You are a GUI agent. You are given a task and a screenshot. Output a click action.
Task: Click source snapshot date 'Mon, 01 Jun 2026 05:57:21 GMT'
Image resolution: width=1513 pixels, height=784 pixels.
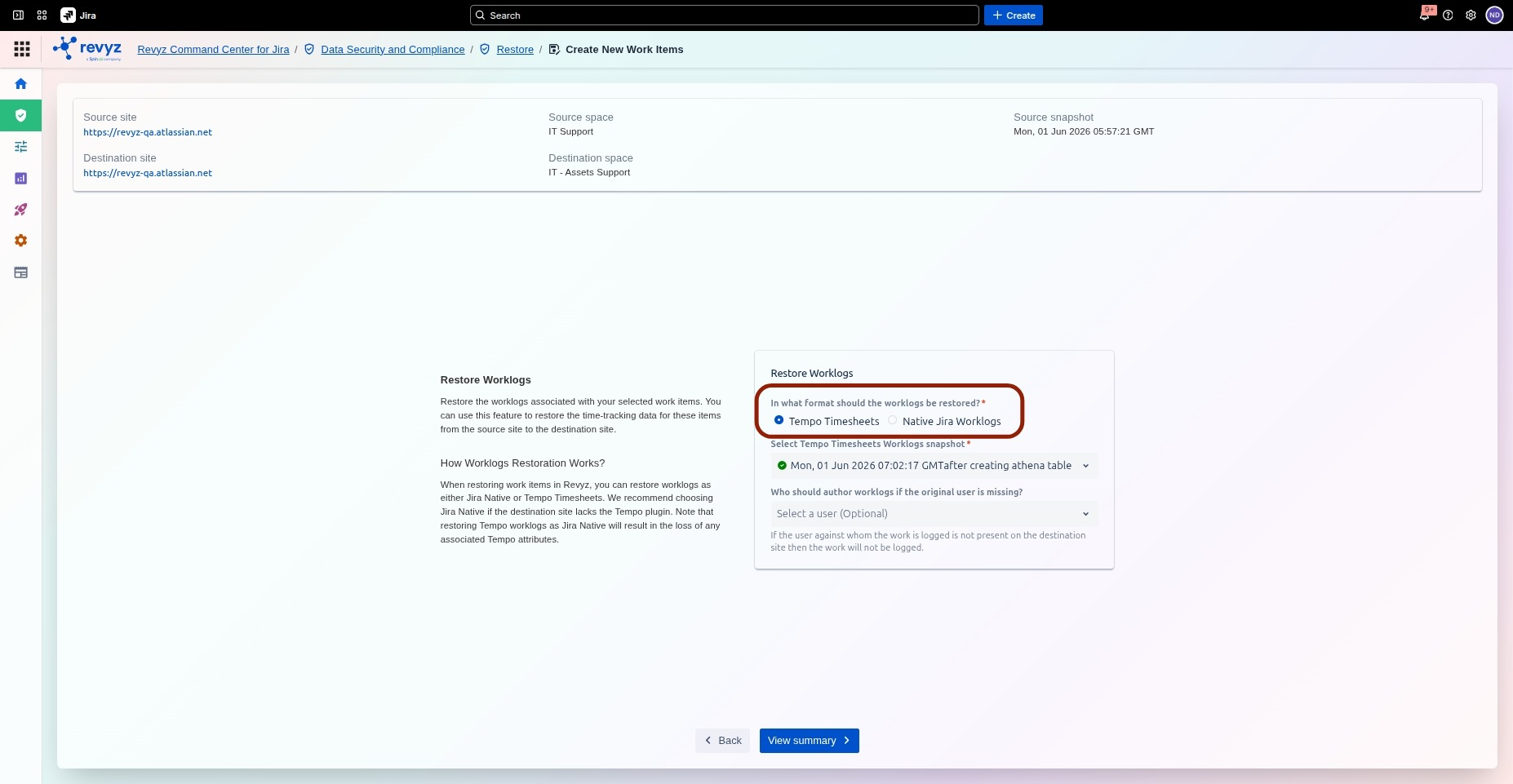click(x=1084, y=131)
